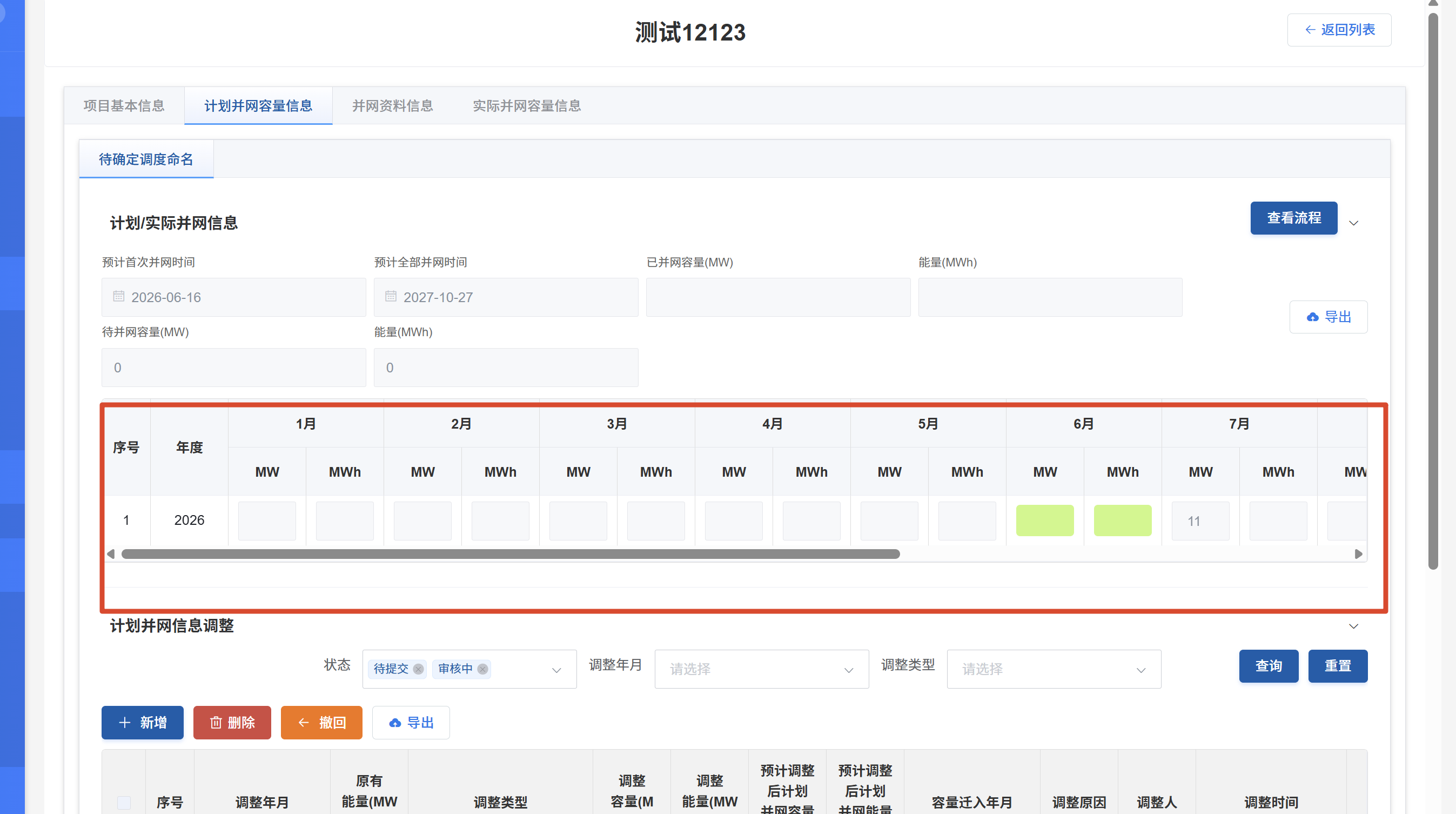Click table scroll right arrow
The image size is (1456, 814).
point(1359,554)
